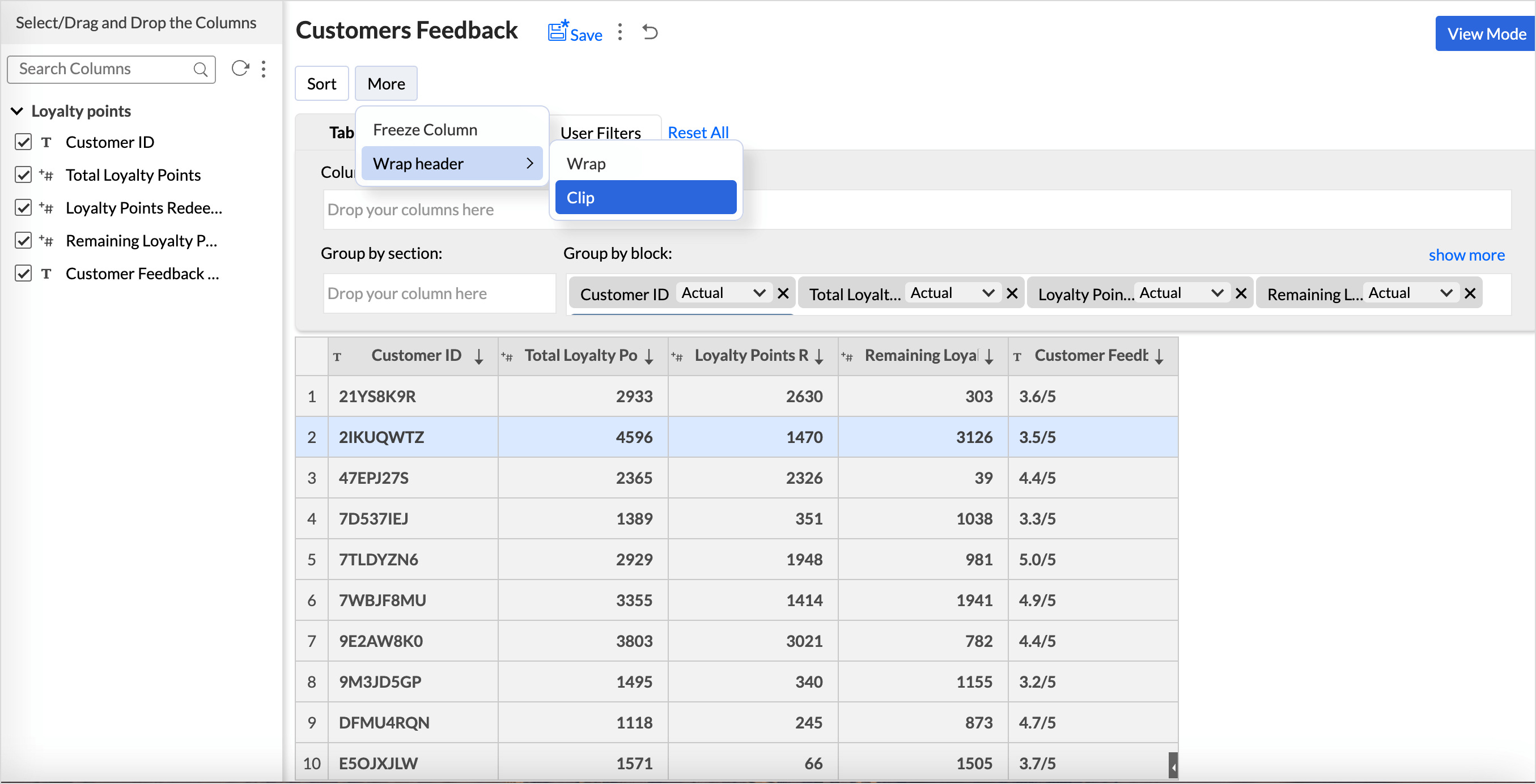Click sort arrow on Remaining Loyalty header
The image size is (1536, 784).
989,356
